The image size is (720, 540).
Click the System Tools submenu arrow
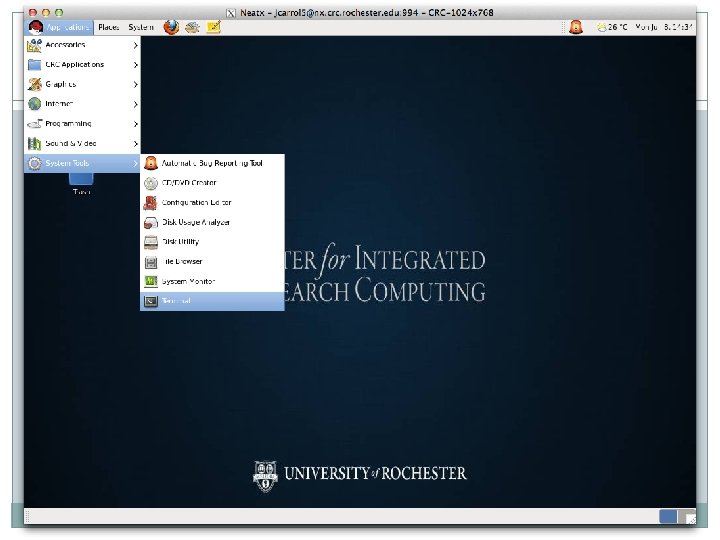click(x=135, y=163)
